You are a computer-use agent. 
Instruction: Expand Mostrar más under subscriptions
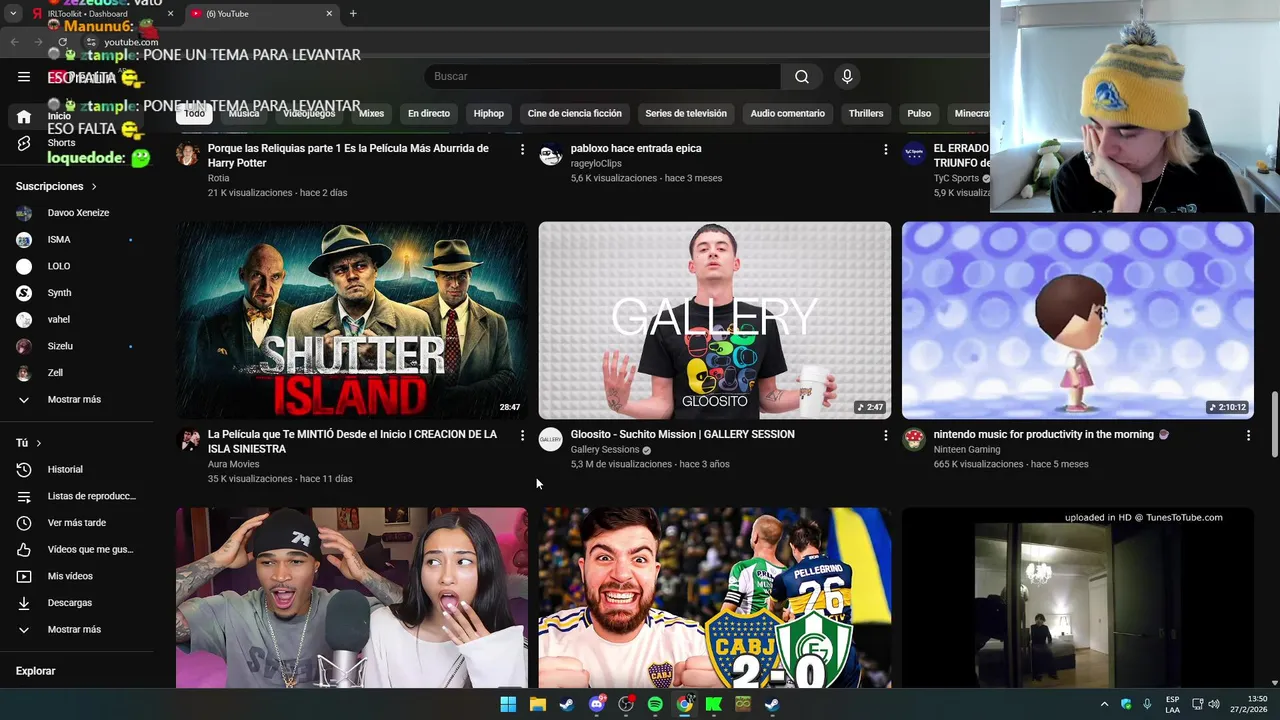click(75, 400)
